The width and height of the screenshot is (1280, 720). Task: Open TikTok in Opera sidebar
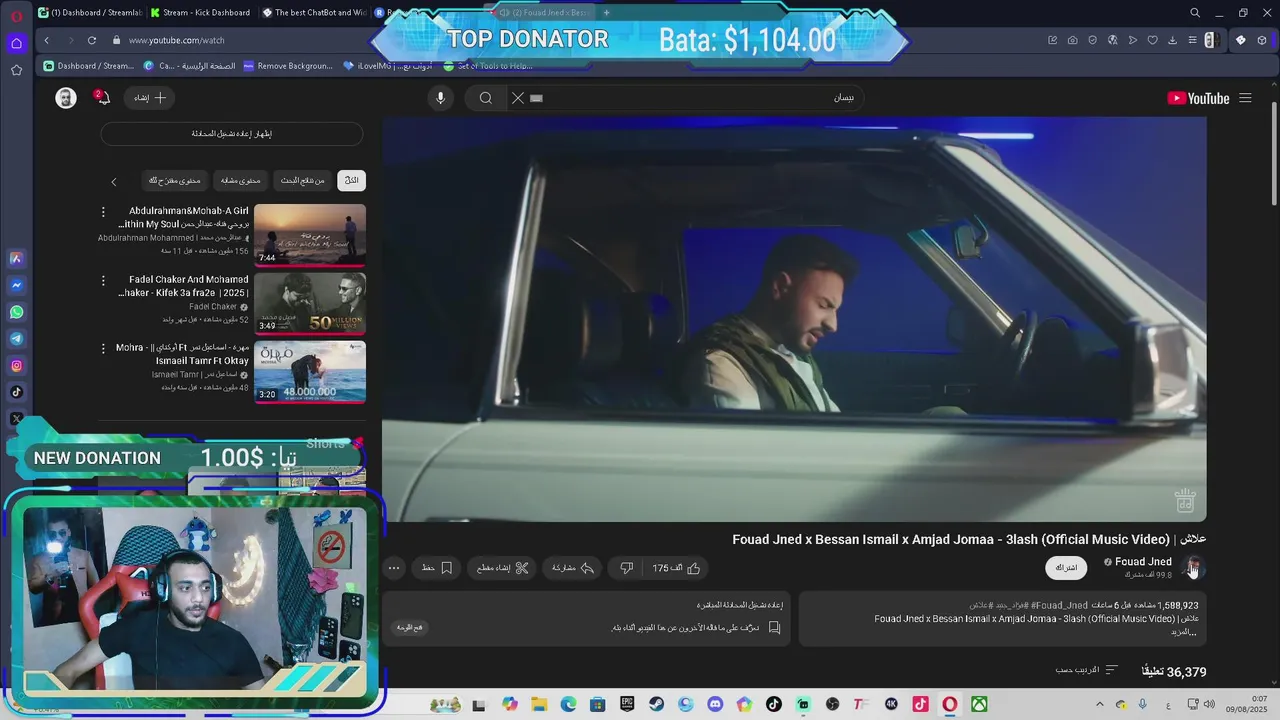click(x=16, y=392)
